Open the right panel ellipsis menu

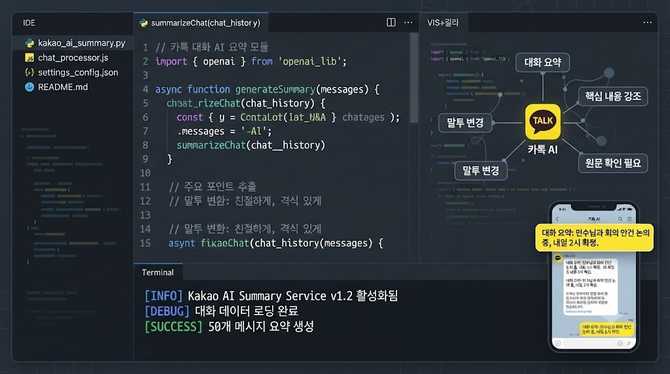[647, 22]
